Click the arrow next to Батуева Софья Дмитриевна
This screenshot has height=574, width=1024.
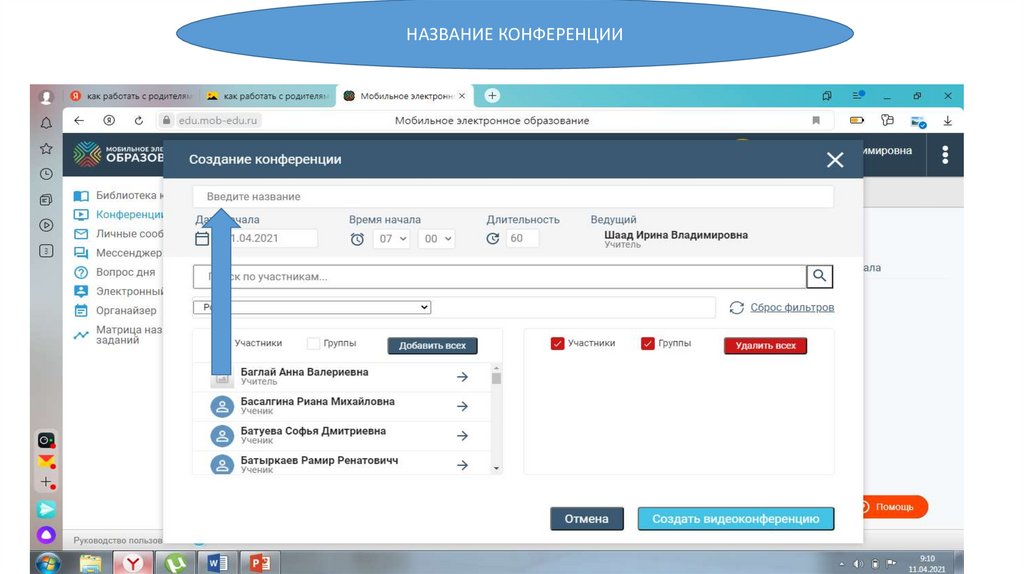(462, 435)
